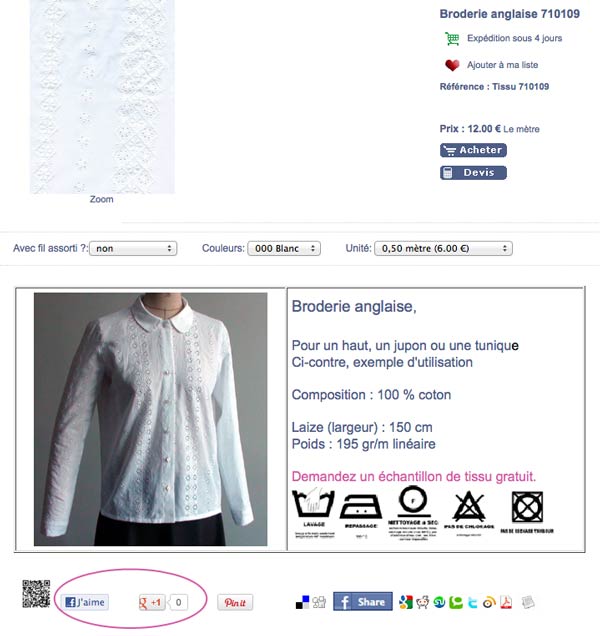Expand the Unité '0,50 mètre' dropdown
Viewport: 600px width, 636px height.
click(443, 248)
